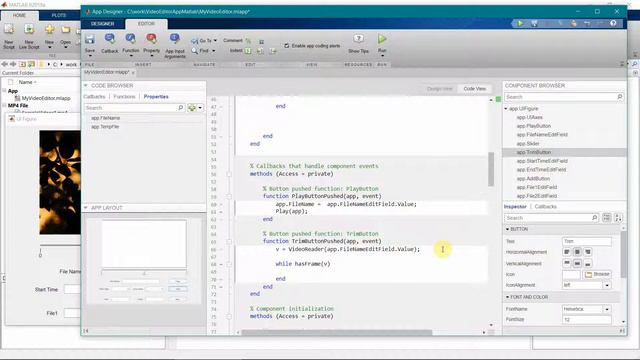
Task: Collapse the FONT AND COLOR section
Action: tap(507, 297)
